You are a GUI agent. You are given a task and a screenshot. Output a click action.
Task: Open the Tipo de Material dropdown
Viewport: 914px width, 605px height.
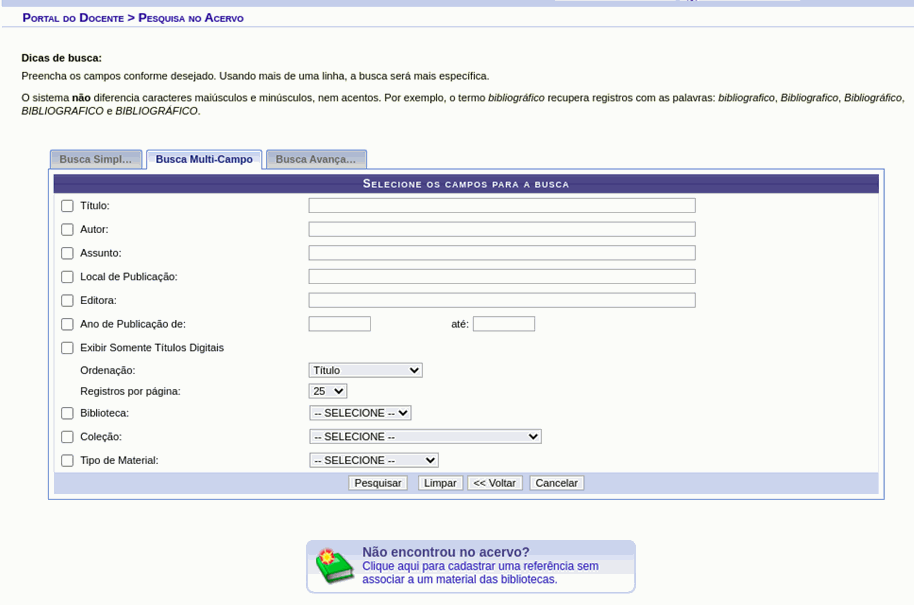pos(374,461)
